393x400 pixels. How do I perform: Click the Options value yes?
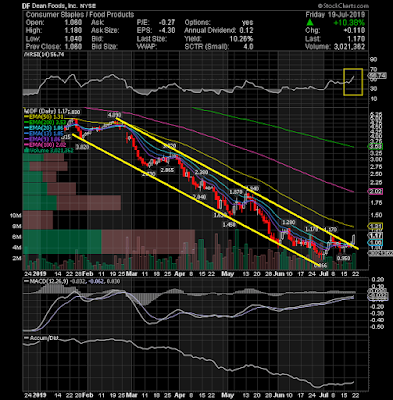click(247, 22)
